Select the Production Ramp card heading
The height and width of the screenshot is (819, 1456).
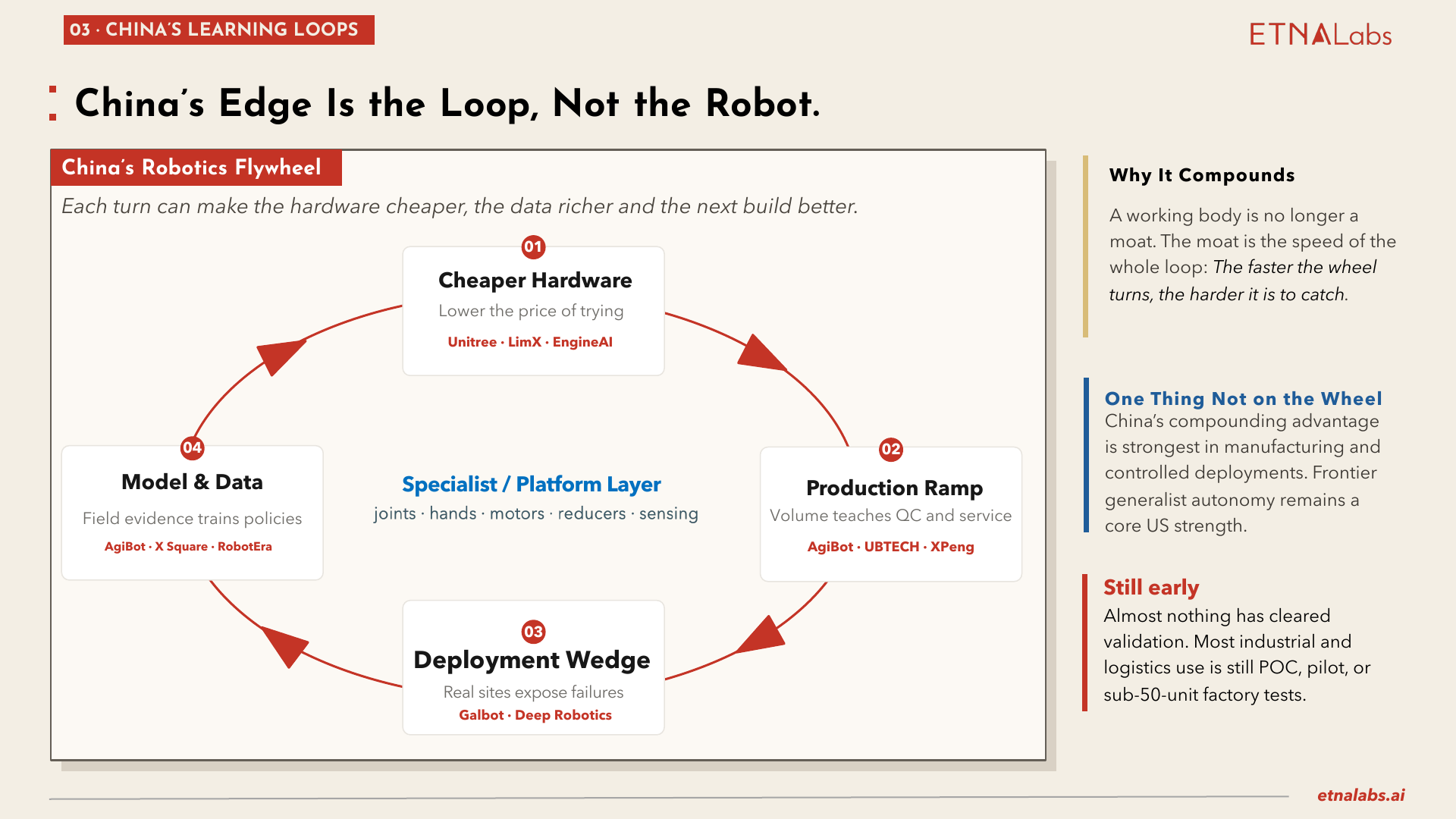(x=894, y=488)
